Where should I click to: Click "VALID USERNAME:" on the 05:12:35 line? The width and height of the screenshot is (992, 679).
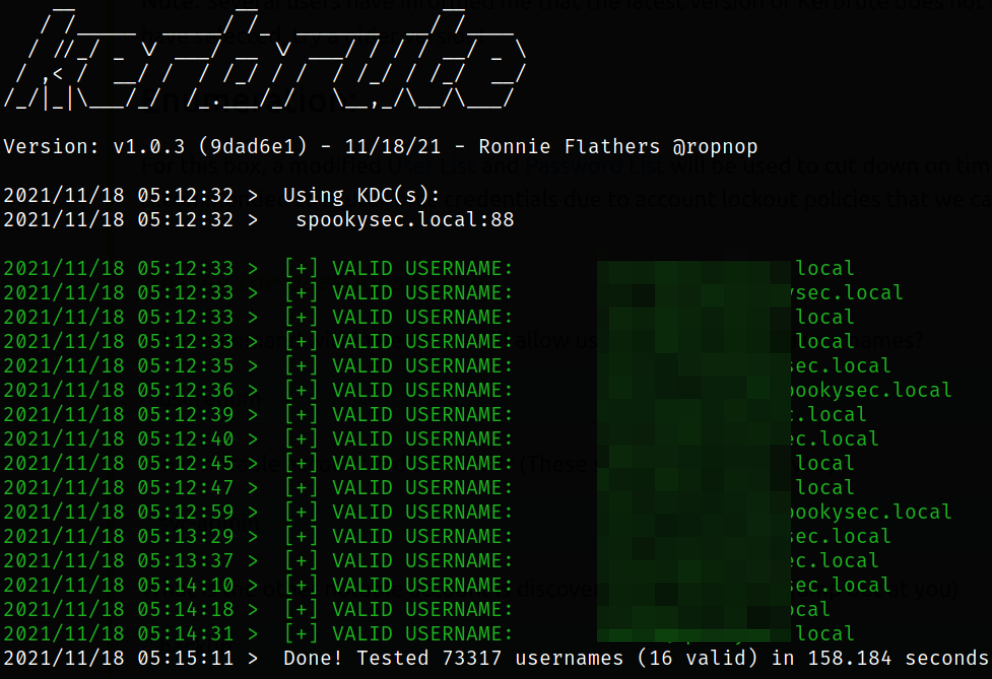(422, 366)
